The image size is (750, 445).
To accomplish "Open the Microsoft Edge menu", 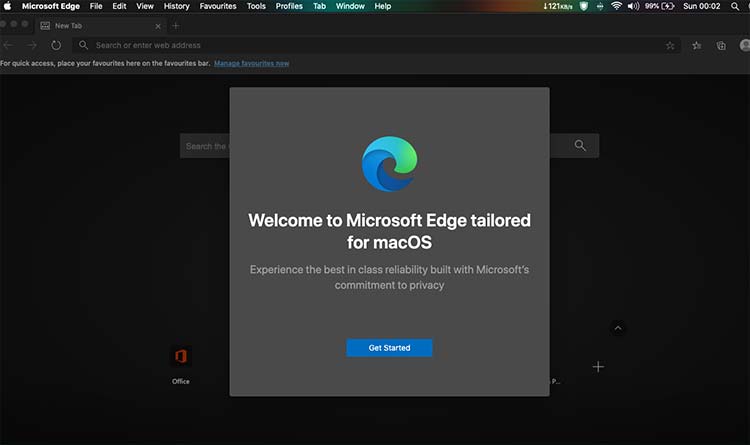I will click(x=51, y=6).
